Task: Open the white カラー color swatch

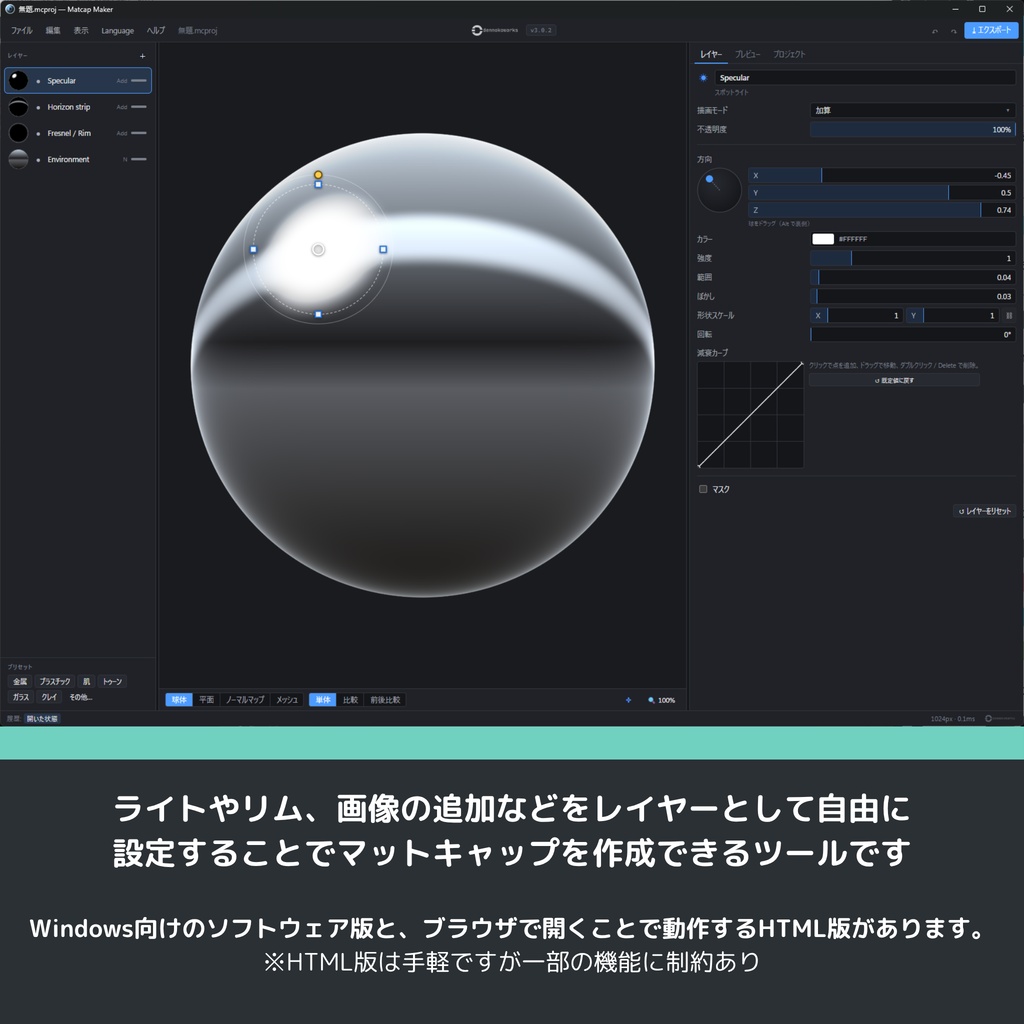Action: pos(822,239)
